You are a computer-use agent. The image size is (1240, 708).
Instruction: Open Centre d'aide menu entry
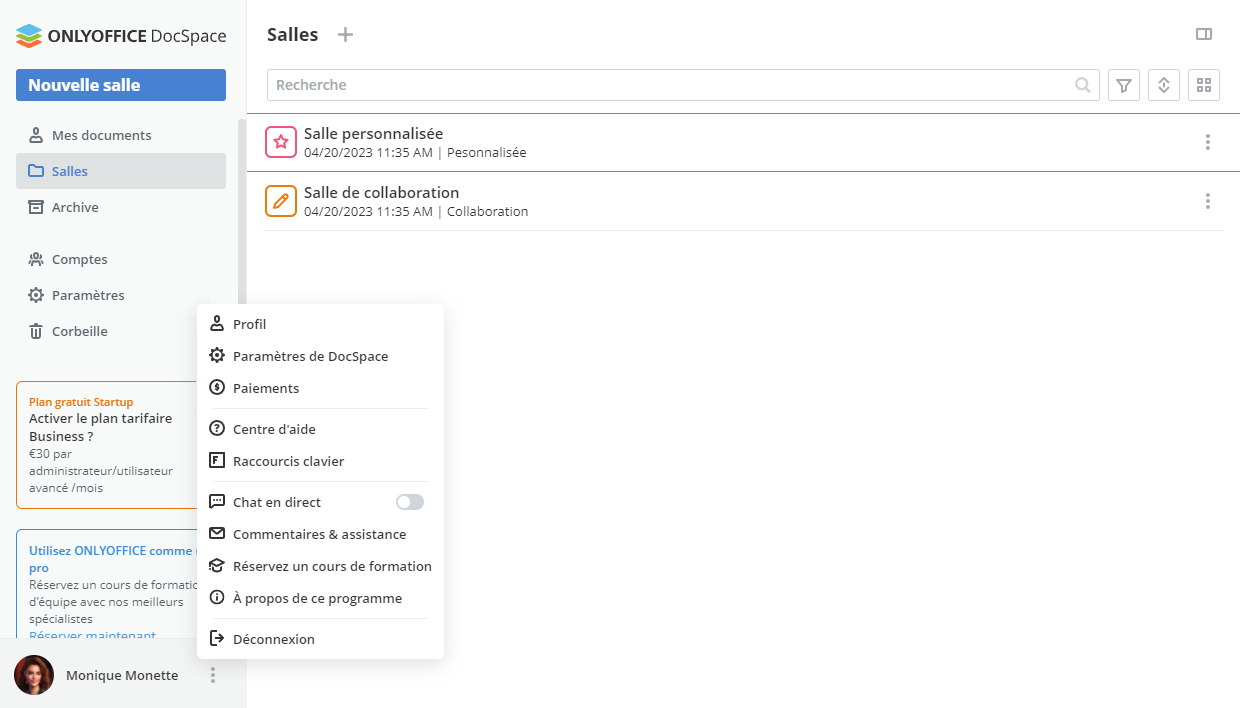point(320,429)
